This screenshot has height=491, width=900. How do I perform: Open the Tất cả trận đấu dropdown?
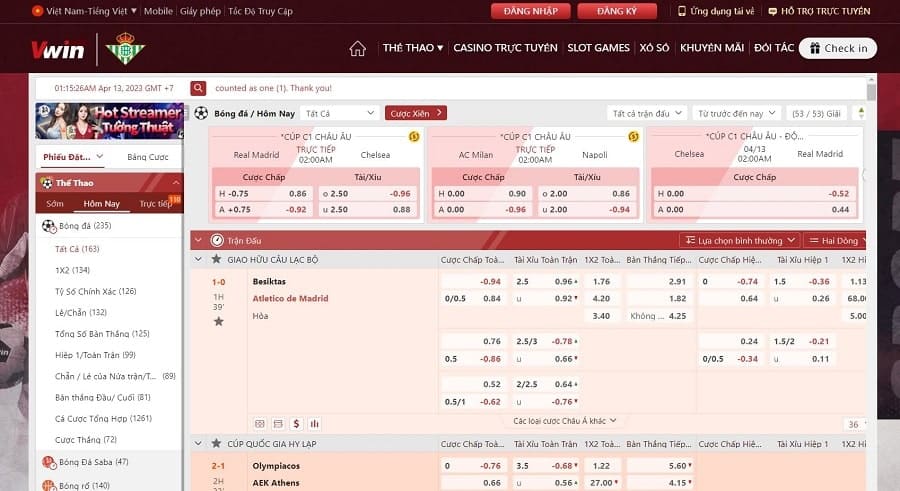coord(647,113)
